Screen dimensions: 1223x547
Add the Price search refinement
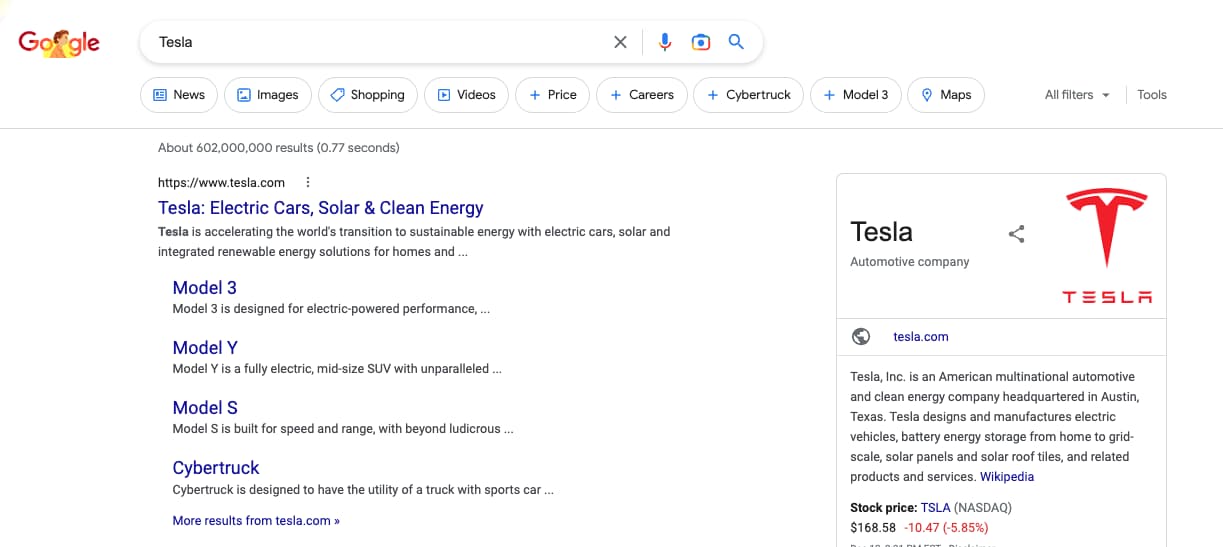coord(553,95)
